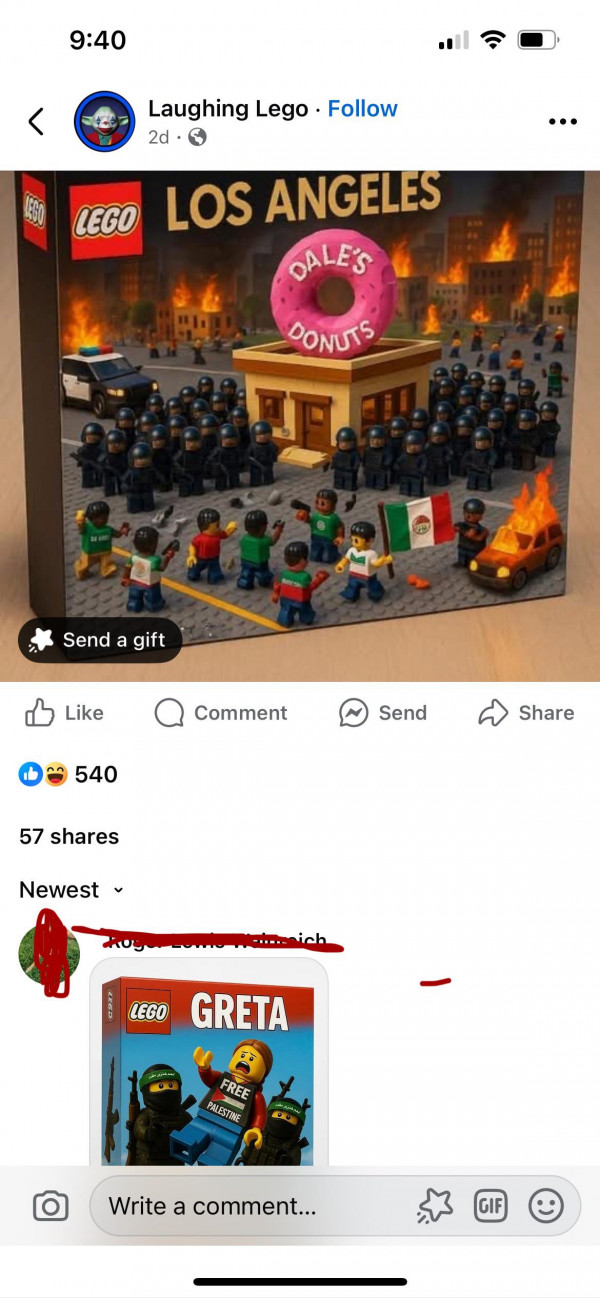The height and width of the screenshot is (1298, 600).
Task: Open the Lego Greta comment image
Action: 209,1068
